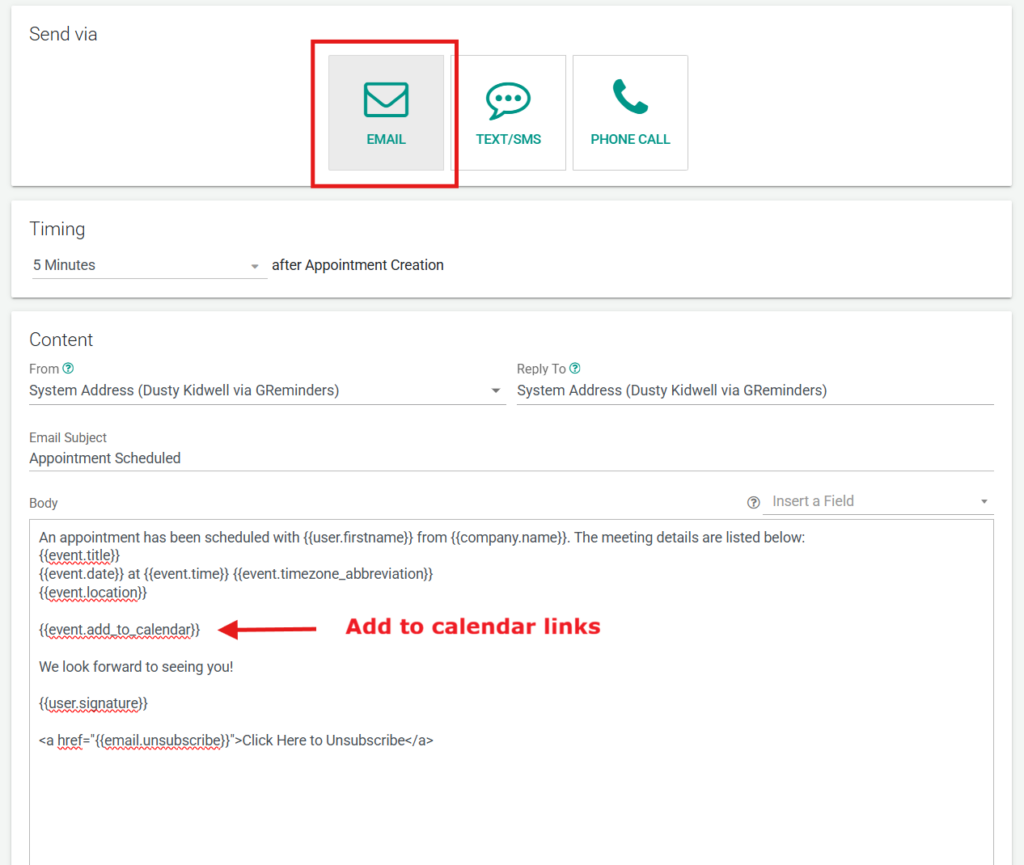Click the help icon beside Reply To
Viewport: 1024px width, 865px height.
(x=575, y=369)
